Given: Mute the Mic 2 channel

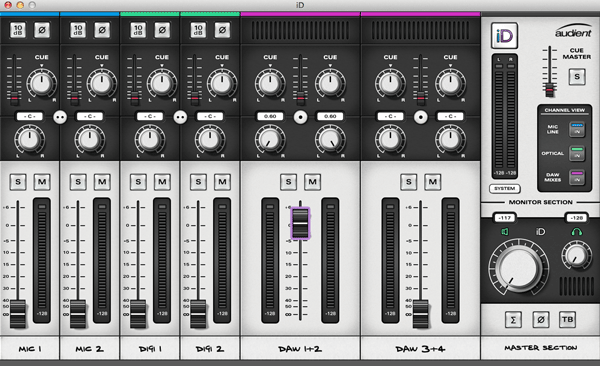Looking at the screenshot, I should (x=102, y=182).
